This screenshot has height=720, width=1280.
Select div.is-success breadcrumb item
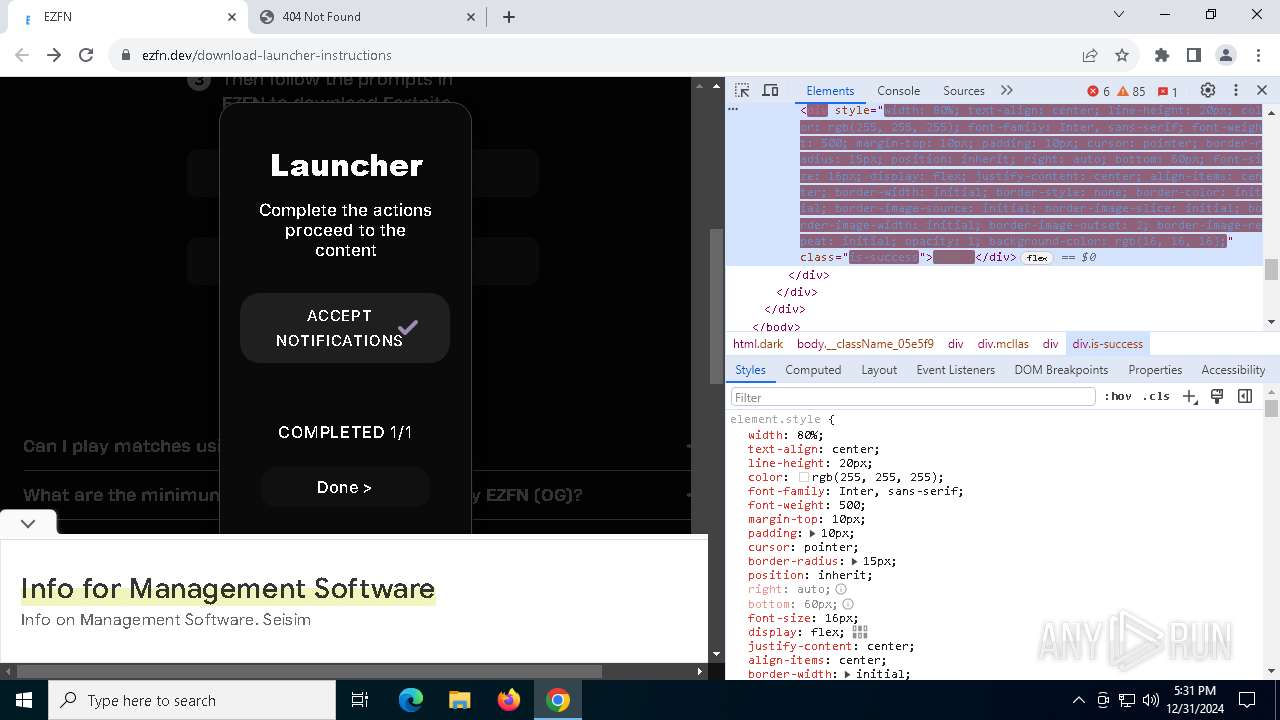point(1107,344)
